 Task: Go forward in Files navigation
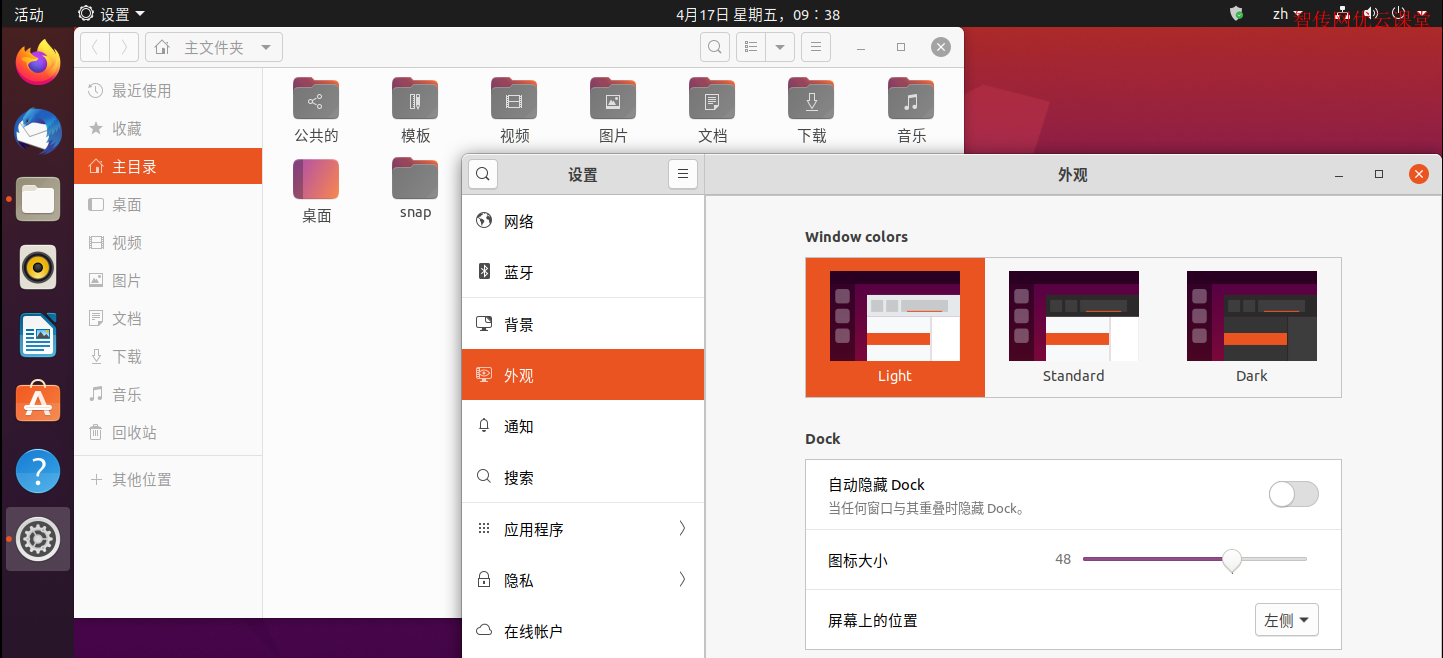(124, 47)
